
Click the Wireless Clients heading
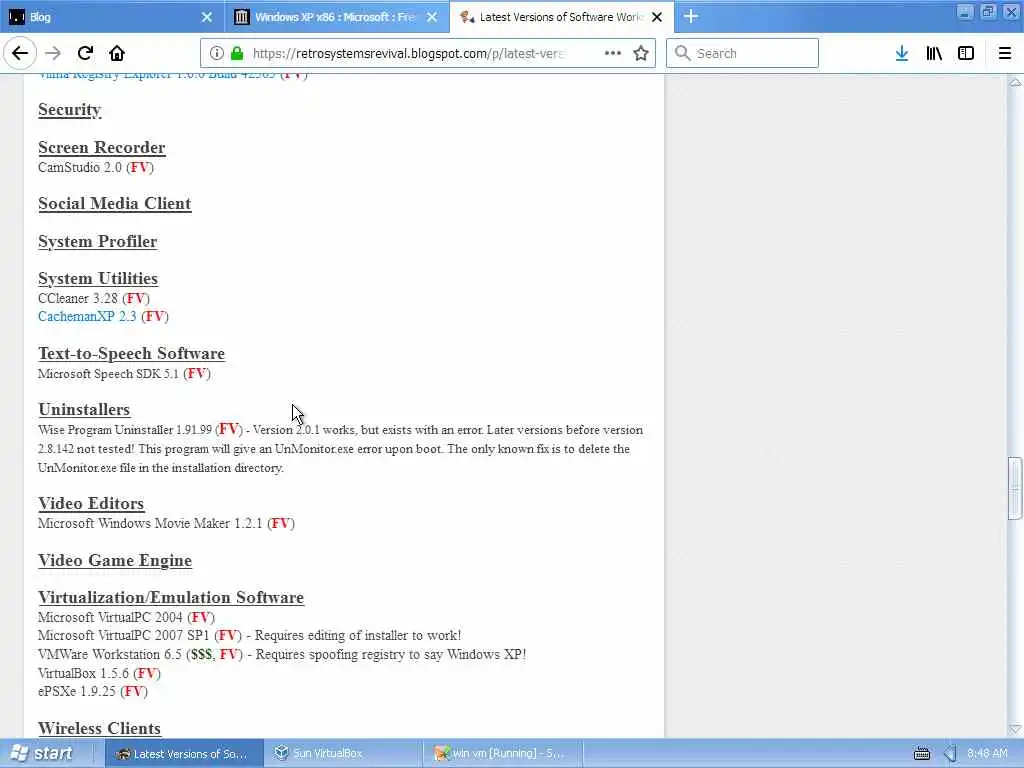tap(99, 728)
